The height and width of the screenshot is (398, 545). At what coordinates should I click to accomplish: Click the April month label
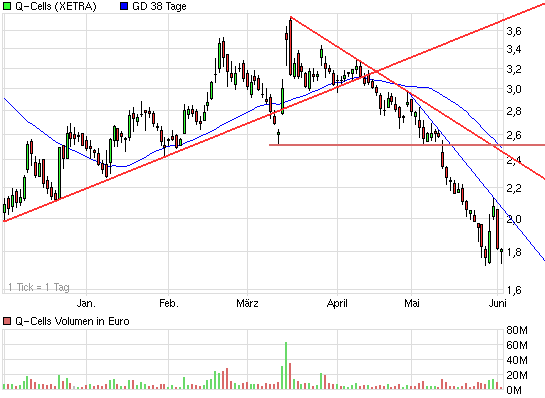[x=337, y=303]
